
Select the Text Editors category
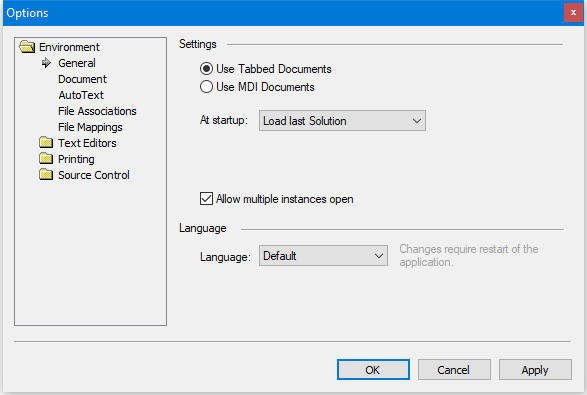point(87,143)
